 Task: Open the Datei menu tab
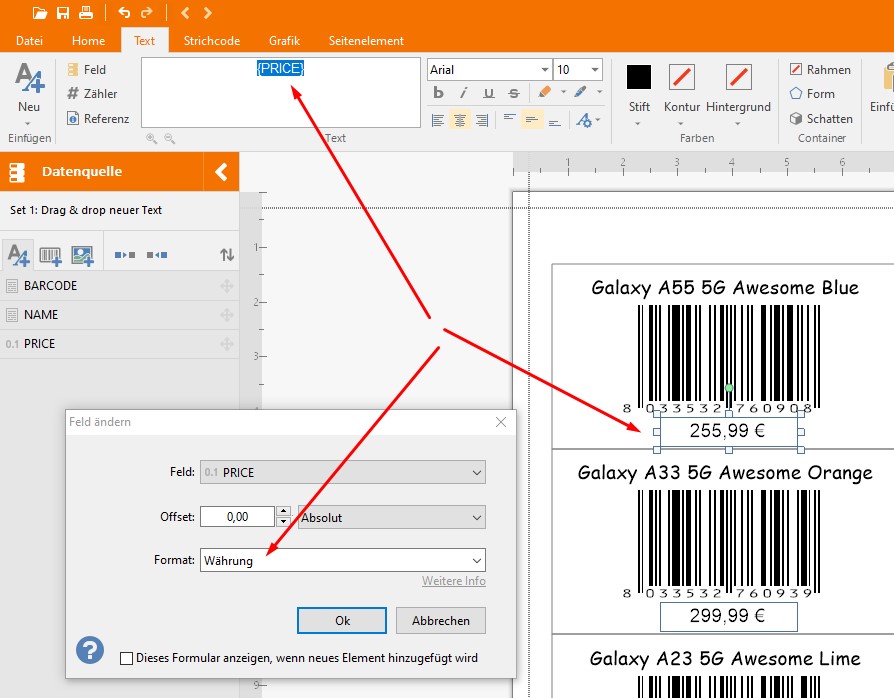(x=29, y=41)
